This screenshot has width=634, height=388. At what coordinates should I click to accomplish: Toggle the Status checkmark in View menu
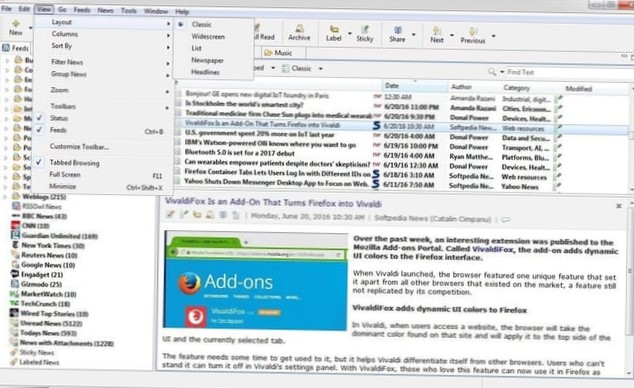click(39, 118)
